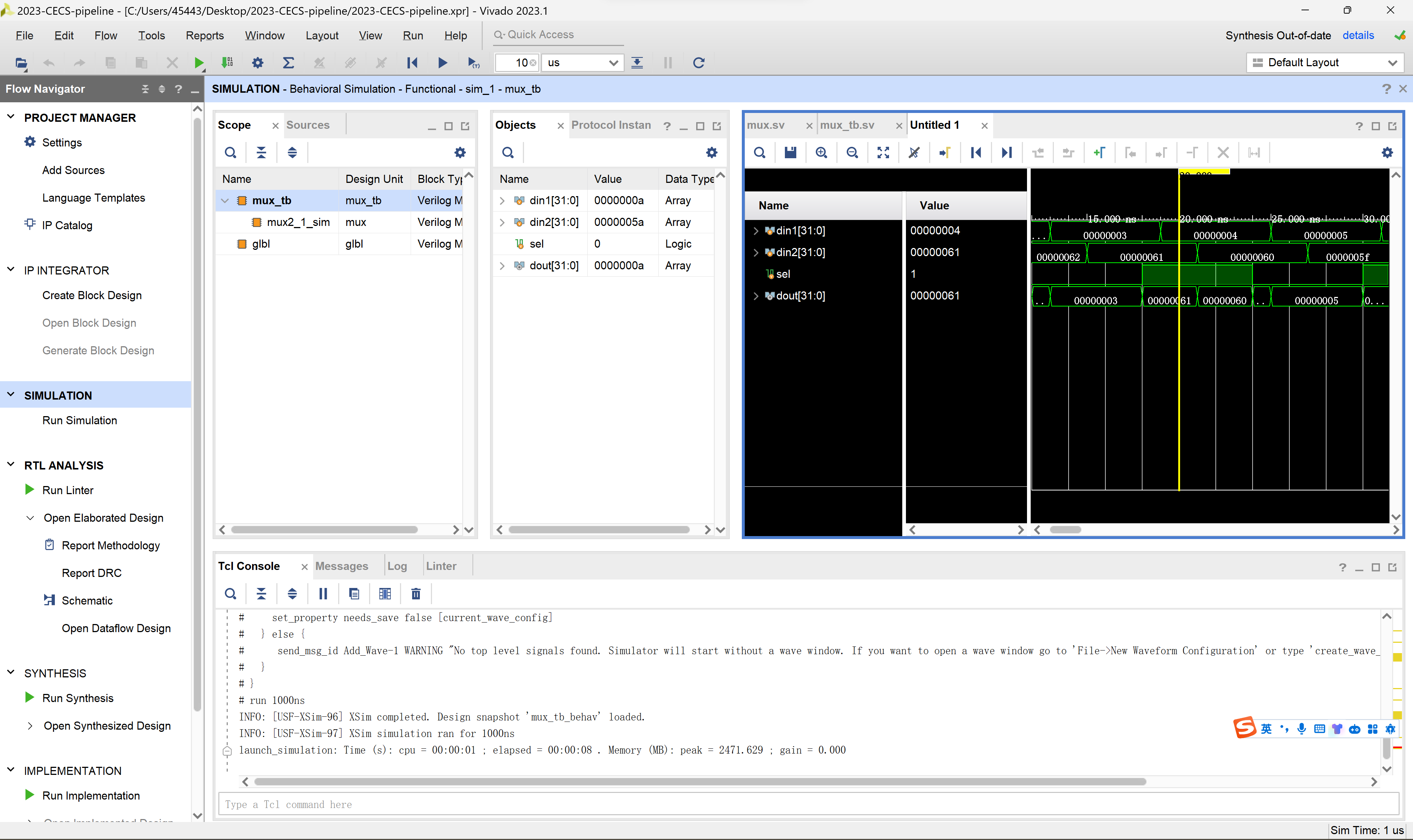Switch to the mux_tb.sv tab
1413x840 pixels.
pos(847,125)
